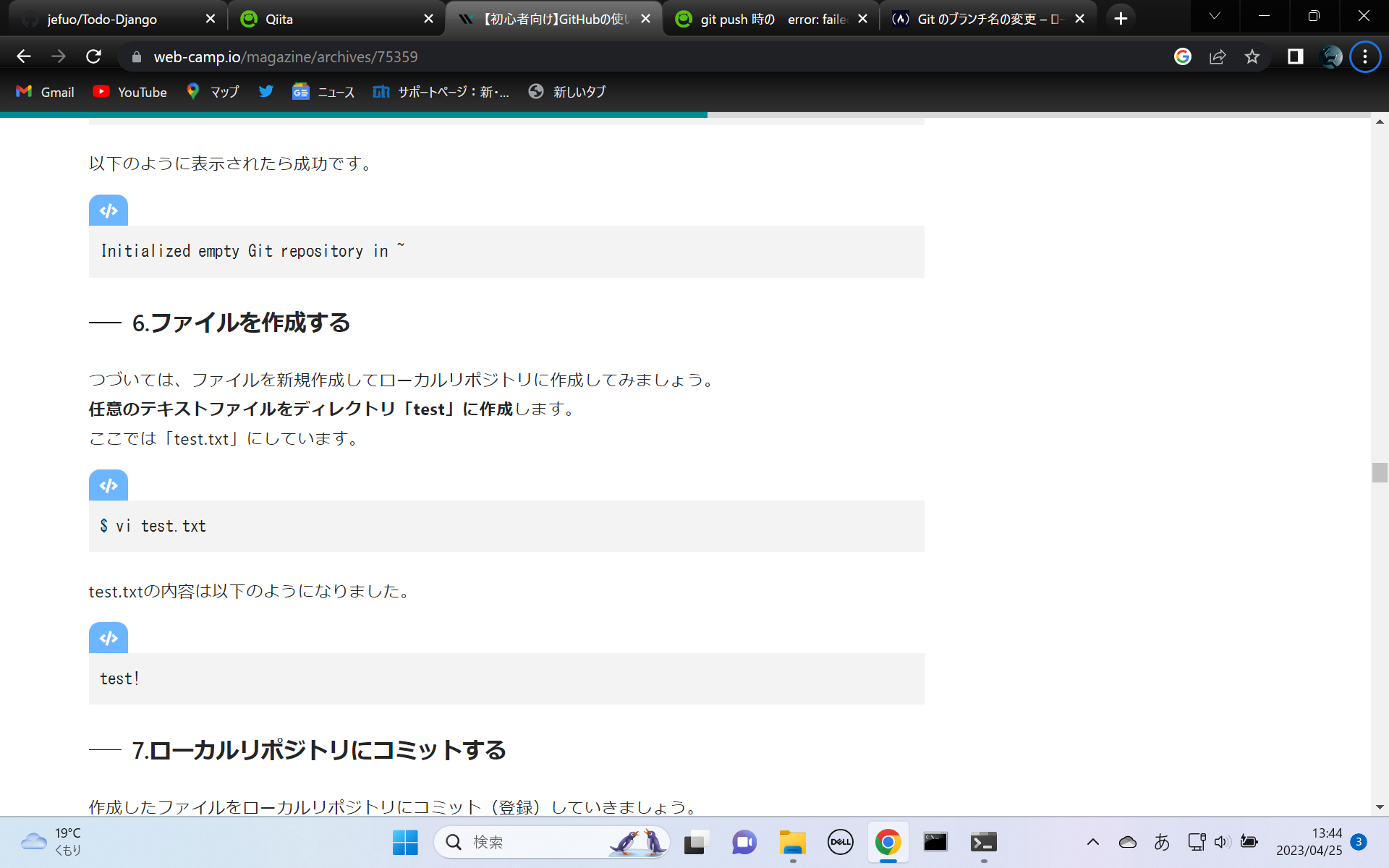The image size is (1389, 868).
Task: Open Task View from the taskbar
Action: pyautogui.click(x=694, y=842)
